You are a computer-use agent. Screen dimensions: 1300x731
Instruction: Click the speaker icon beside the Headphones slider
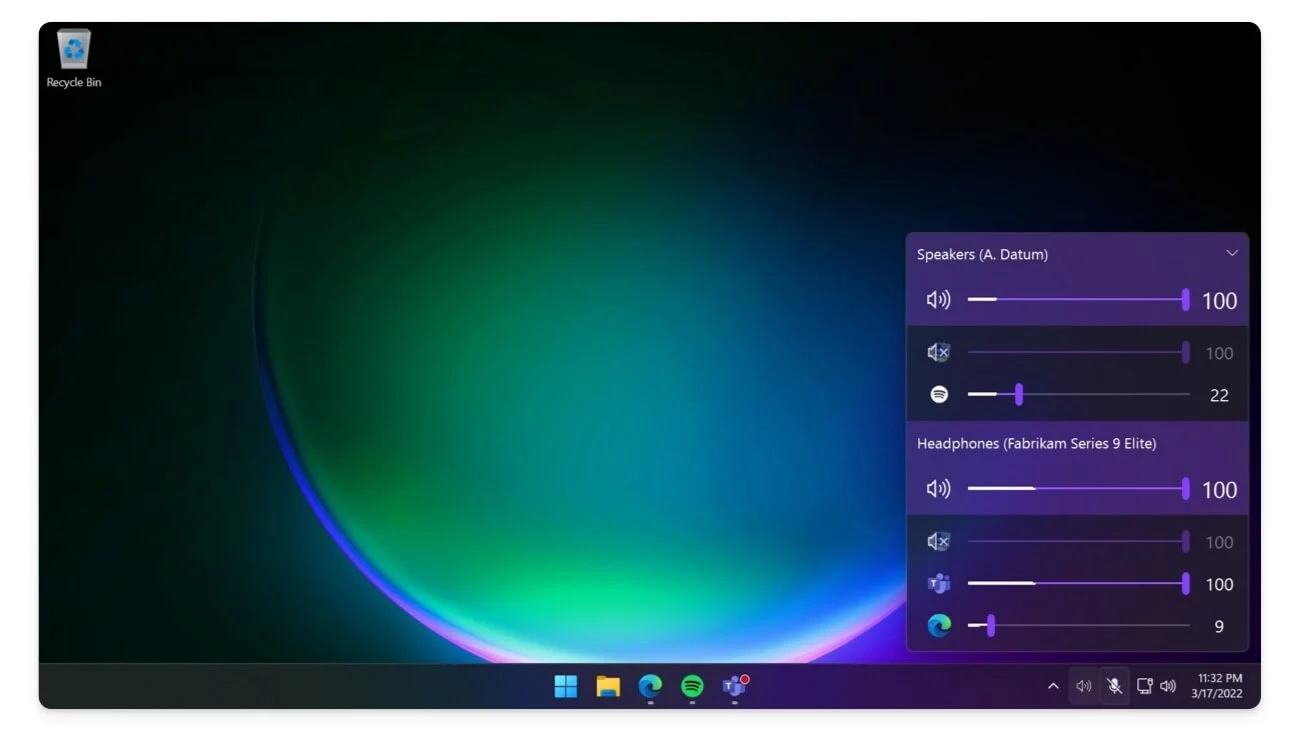tap(938, 489)
